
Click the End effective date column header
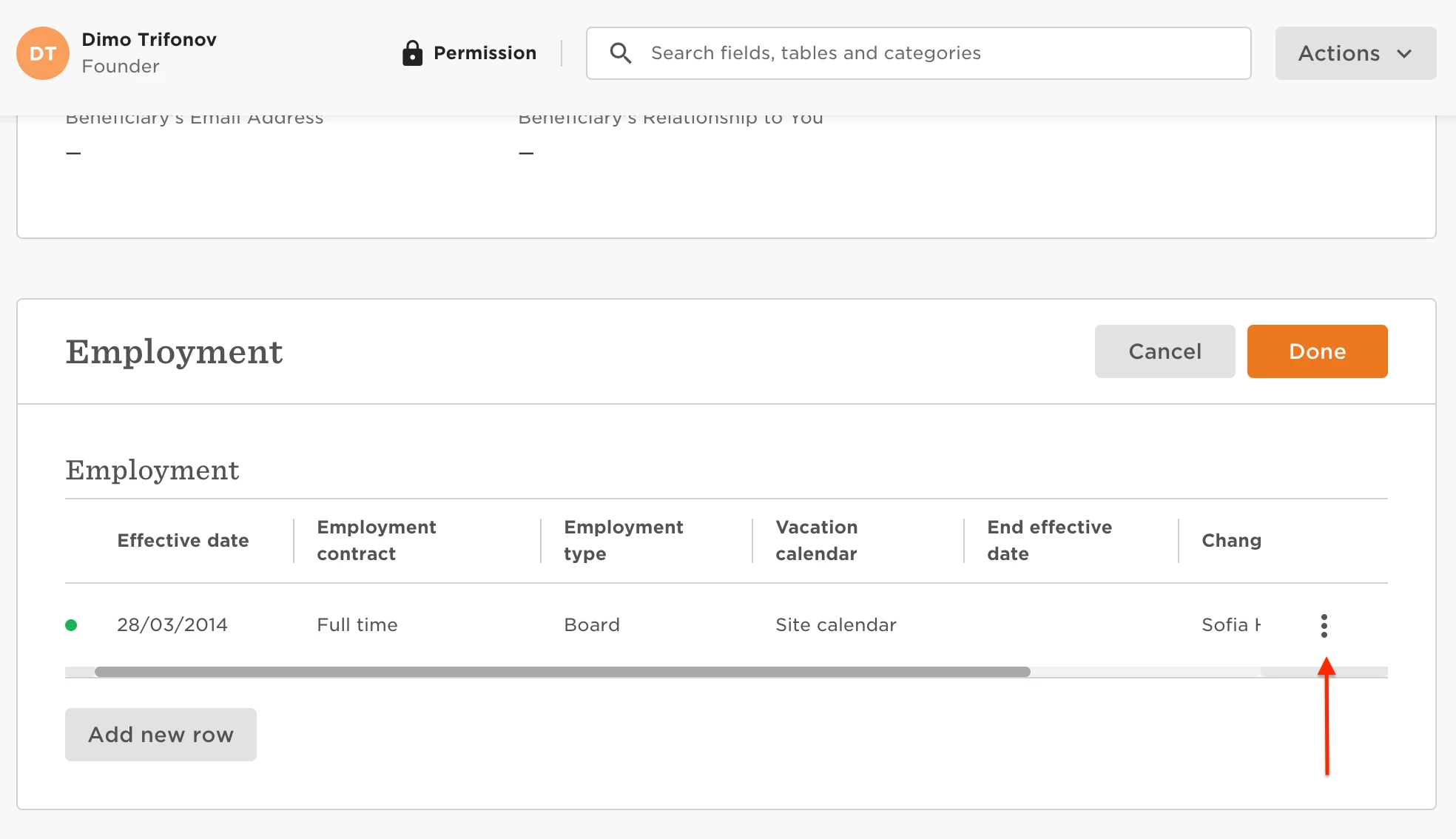pos(1050,541)
